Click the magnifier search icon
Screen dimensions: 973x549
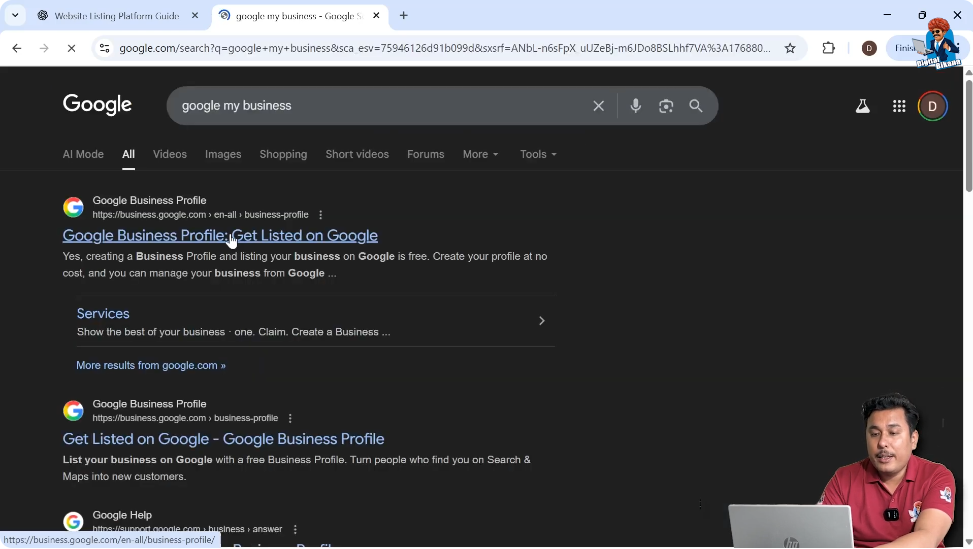pos(696,106)
